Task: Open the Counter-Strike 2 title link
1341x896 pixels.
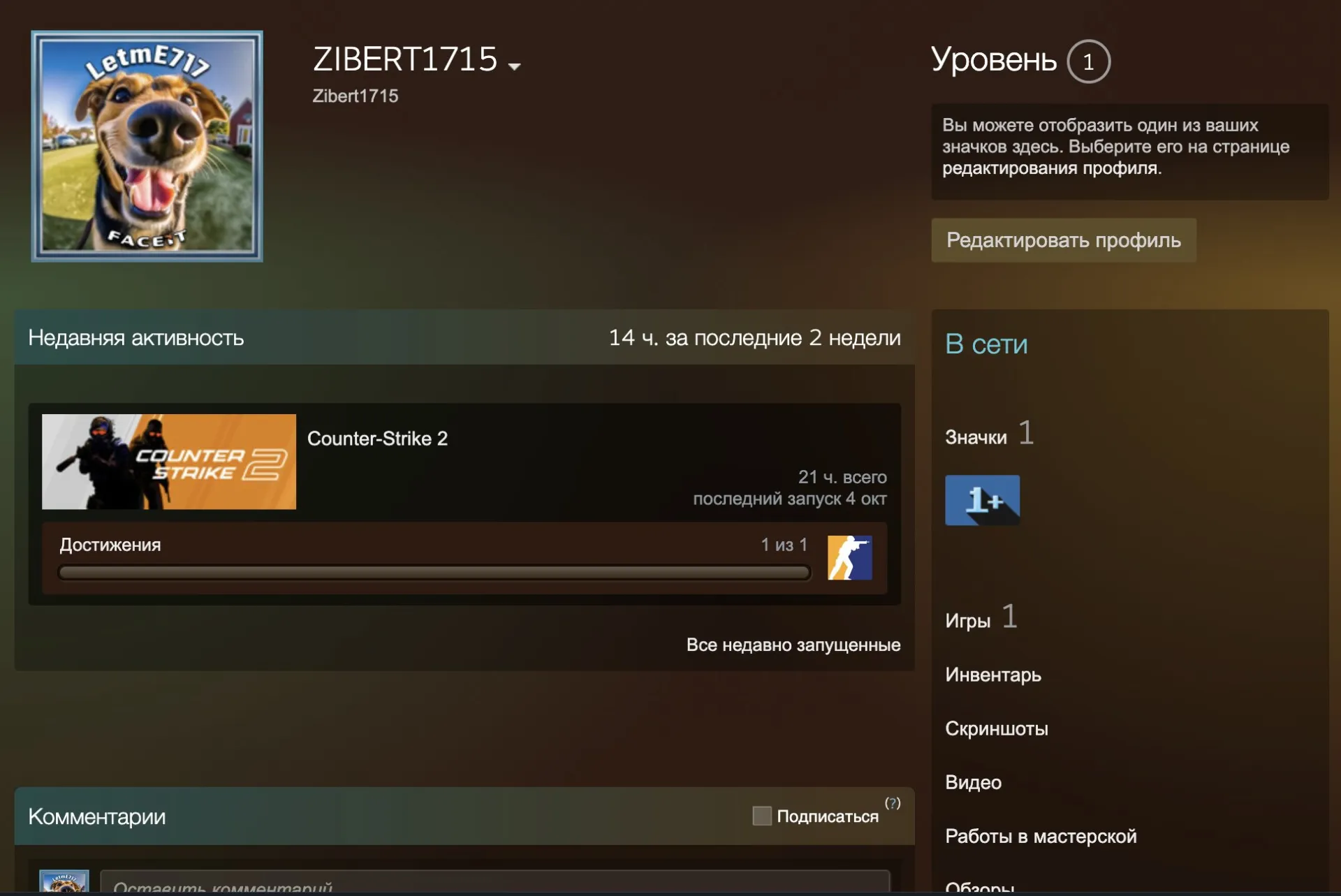Action: (377, 439)
